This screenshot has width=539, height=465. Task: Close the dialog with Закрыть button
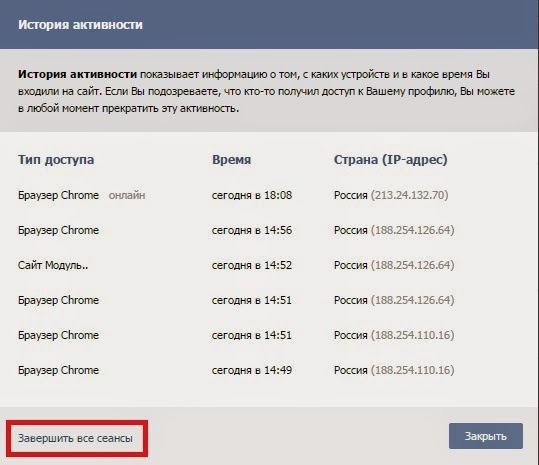(486, 436)
